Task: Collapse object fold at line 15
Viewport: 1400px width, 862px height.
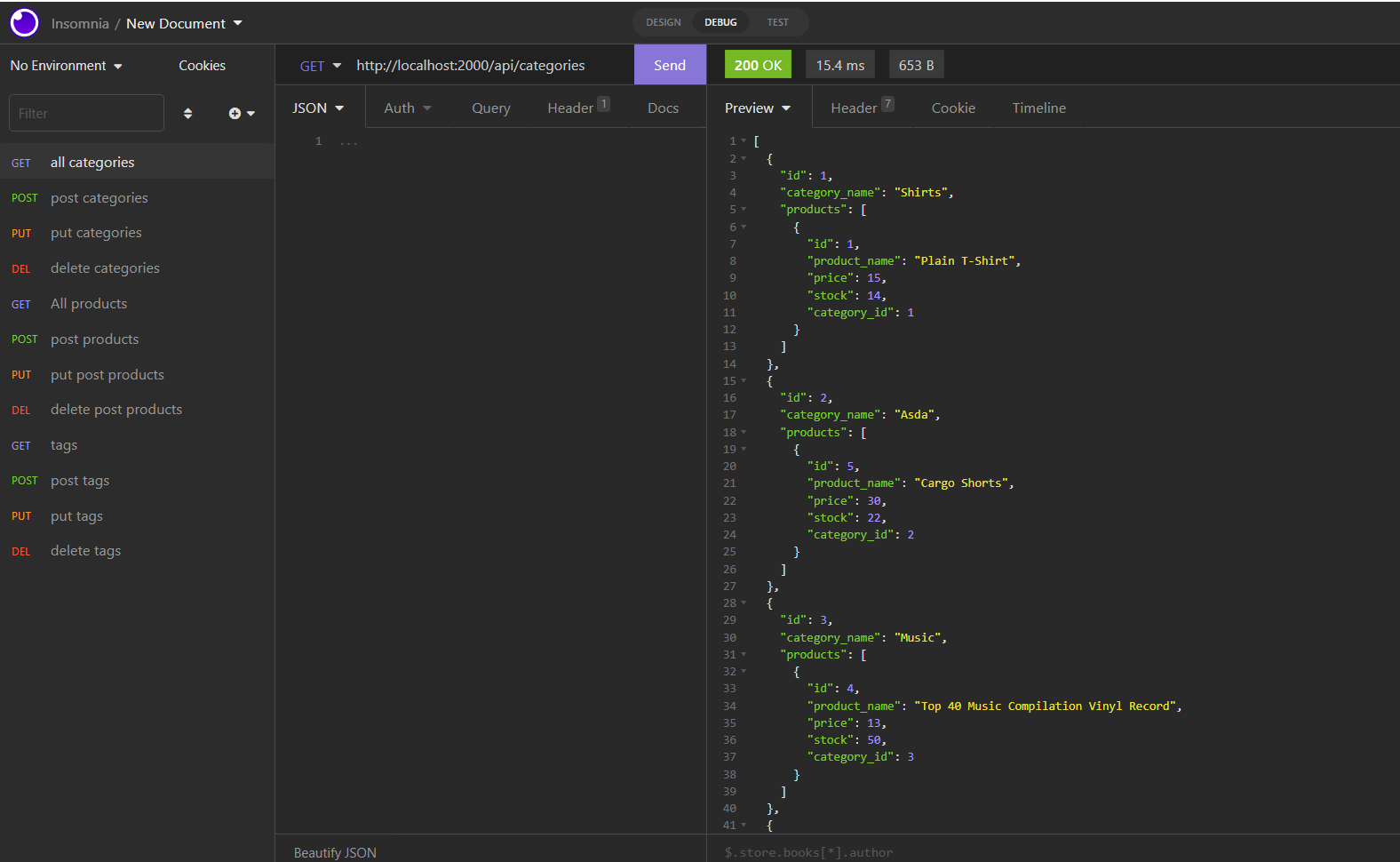Action: [744, 380]
